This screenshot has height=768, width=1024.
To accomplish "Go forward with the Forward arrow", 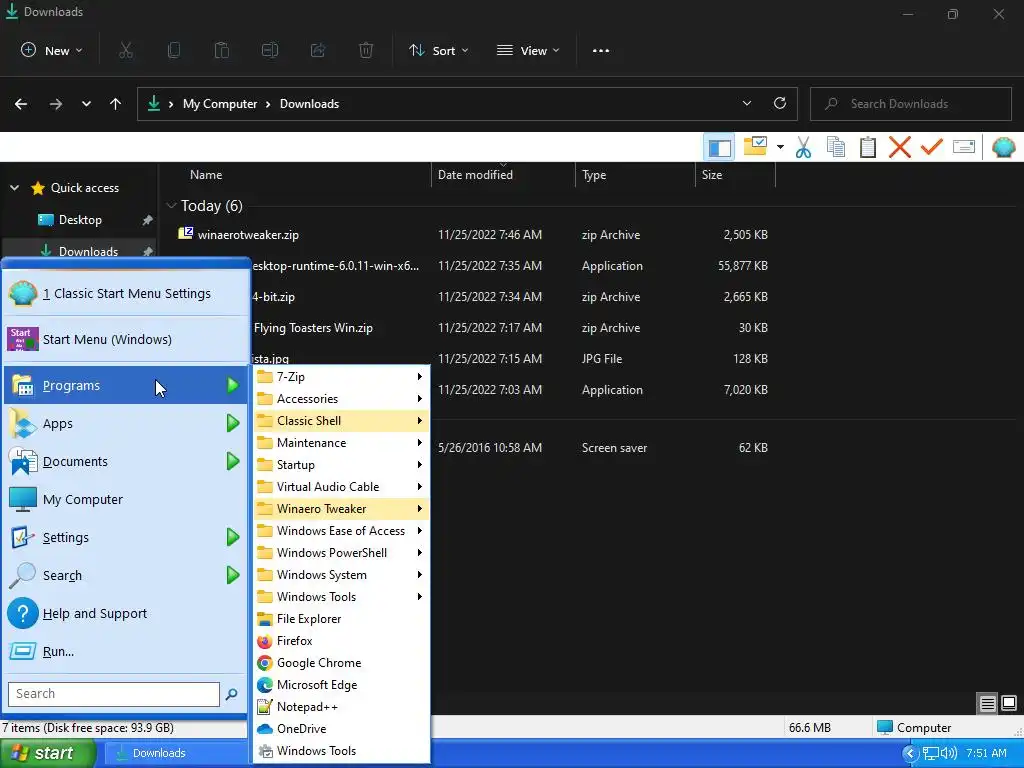I will click(x=56, y=104).
